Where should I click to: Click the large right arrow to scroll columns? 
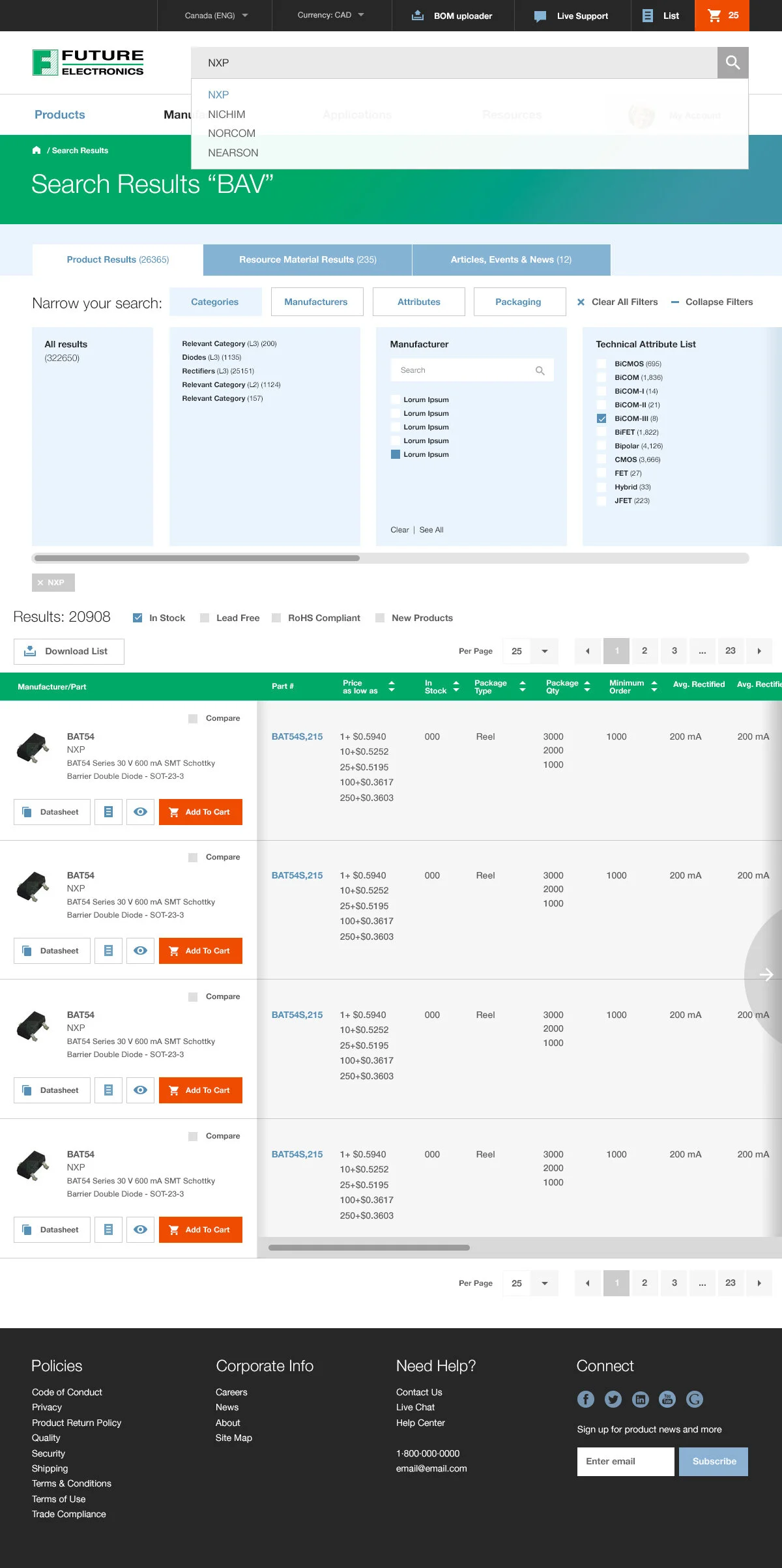pyautogui.click(x=766, y=974)
